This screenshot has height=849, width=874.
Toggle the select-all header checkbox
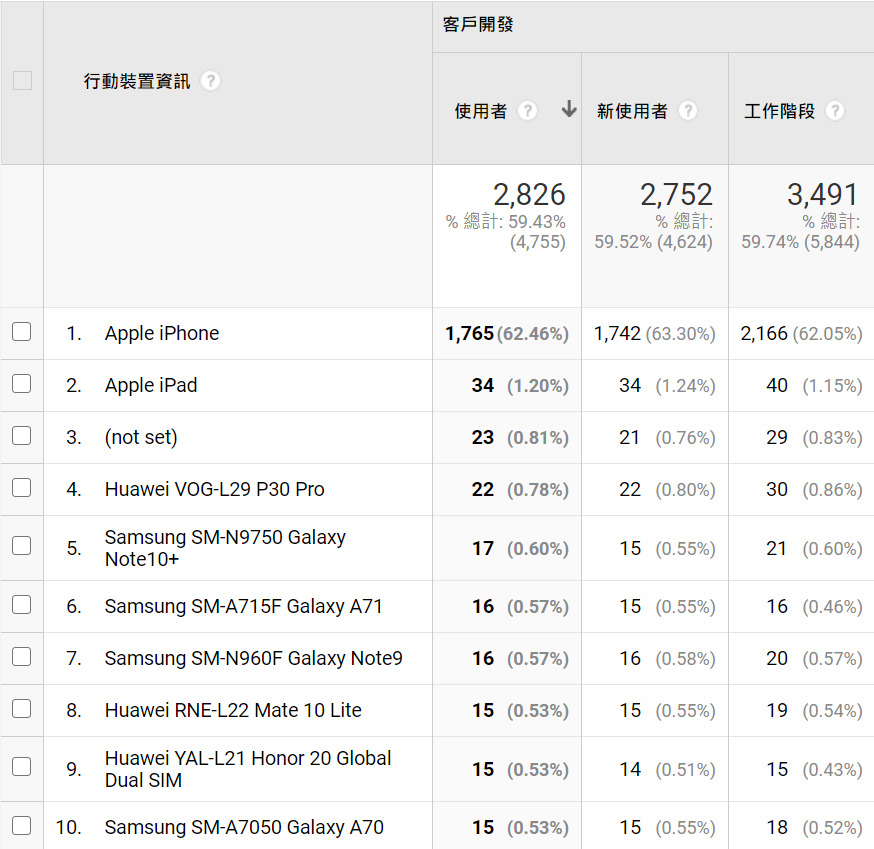22,81
